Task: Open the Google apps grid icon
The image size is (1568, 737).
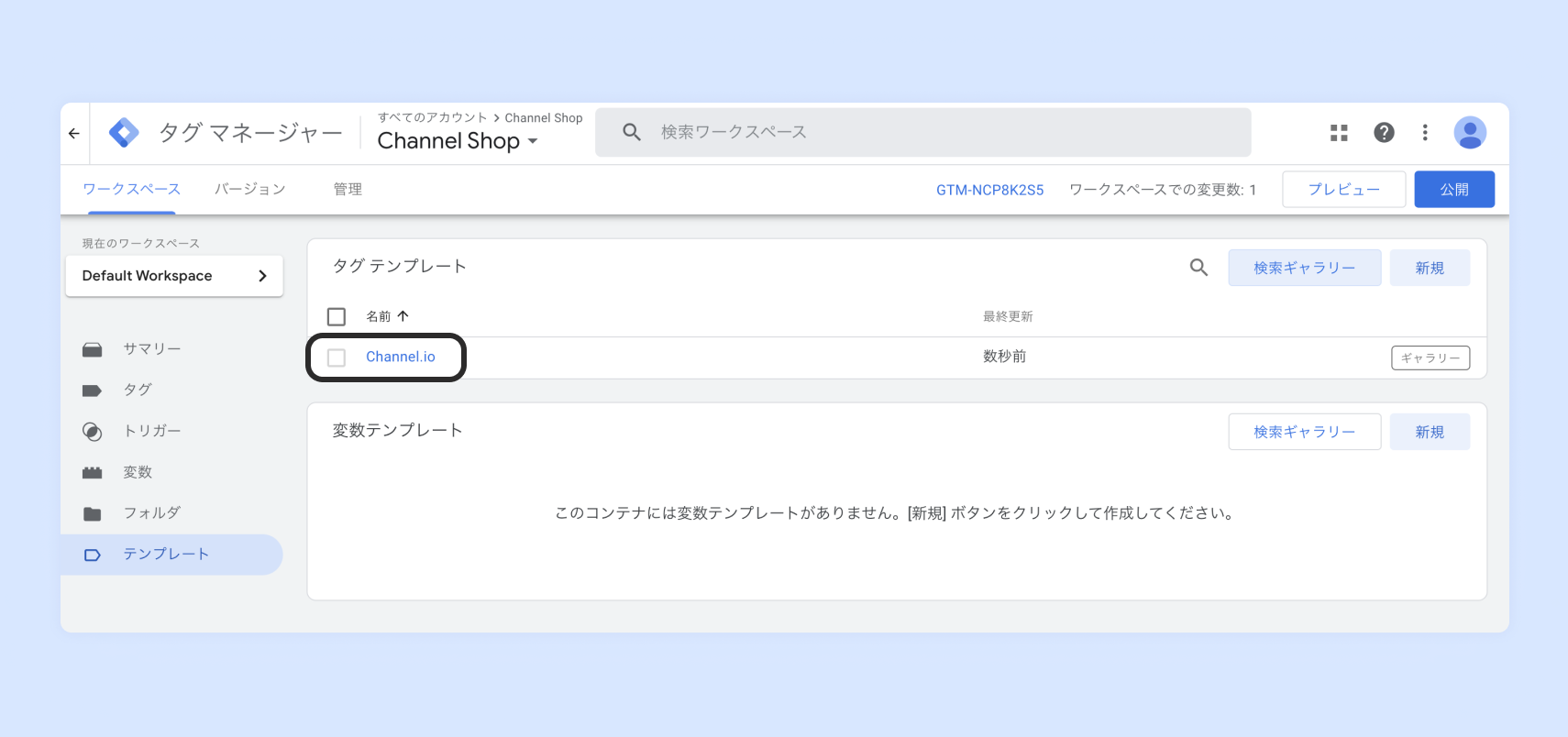Action: [1339, 133]
